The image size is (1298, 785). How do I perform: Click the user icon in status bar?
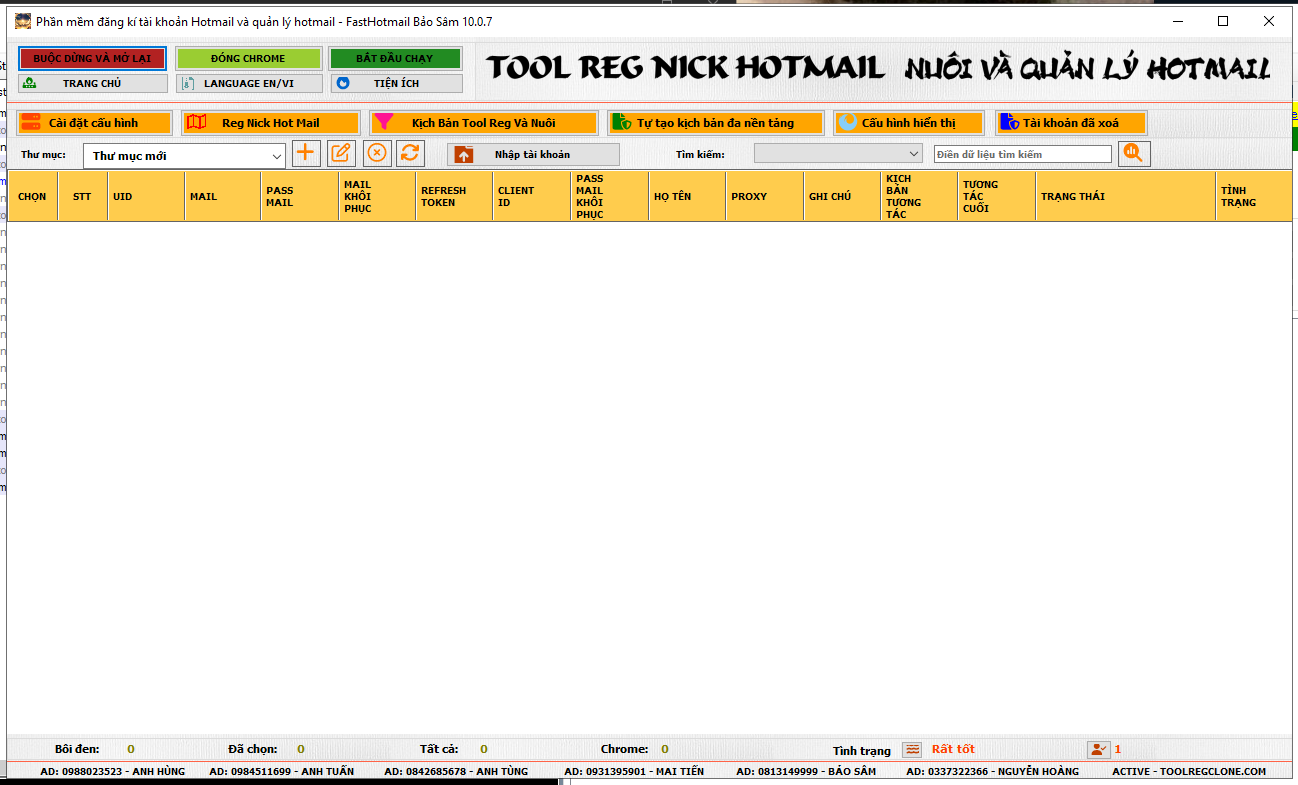1099,749
